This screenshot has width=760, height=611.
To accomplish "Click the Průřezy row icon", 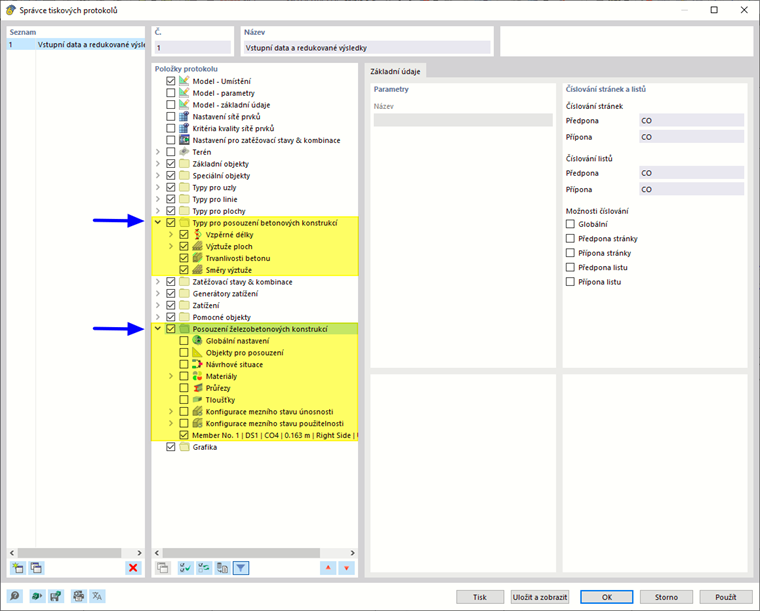I will (x=197, y=388).
